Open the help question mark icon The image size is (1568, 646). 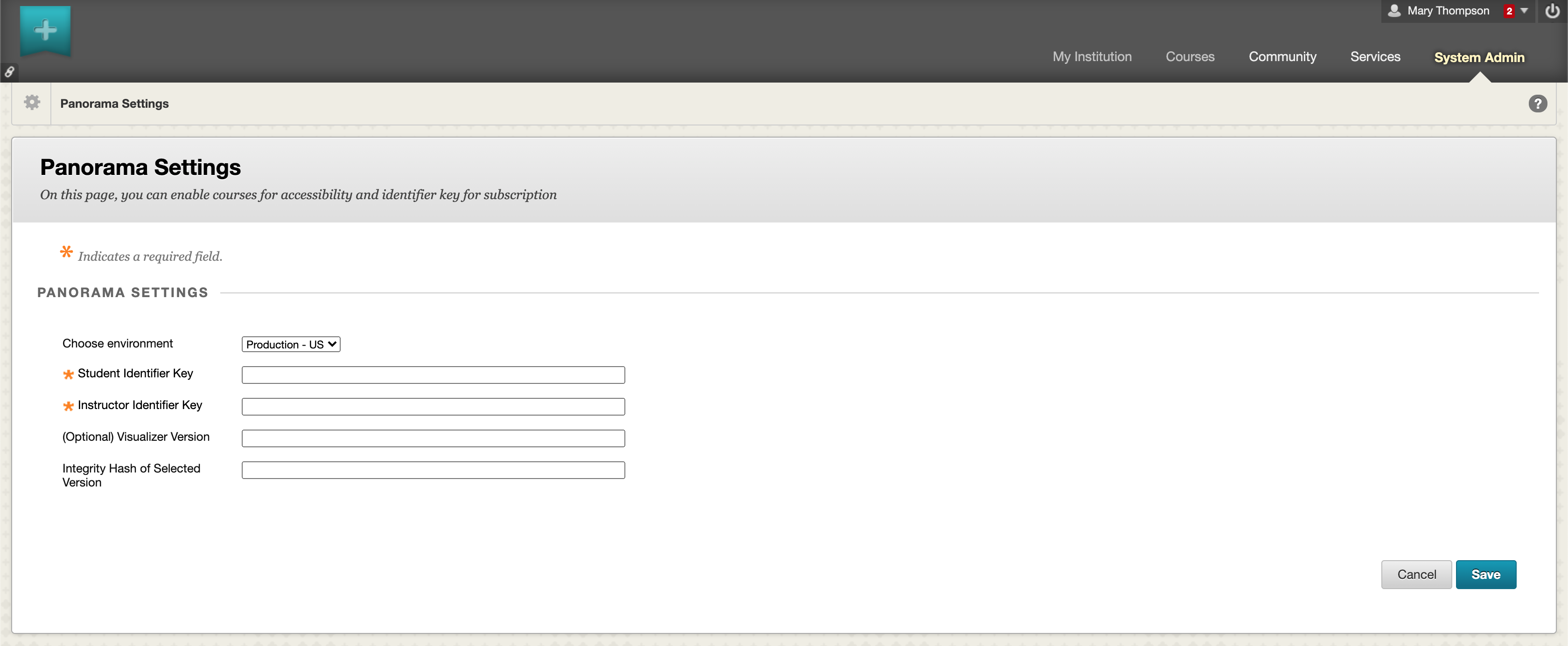(1538, 104)
